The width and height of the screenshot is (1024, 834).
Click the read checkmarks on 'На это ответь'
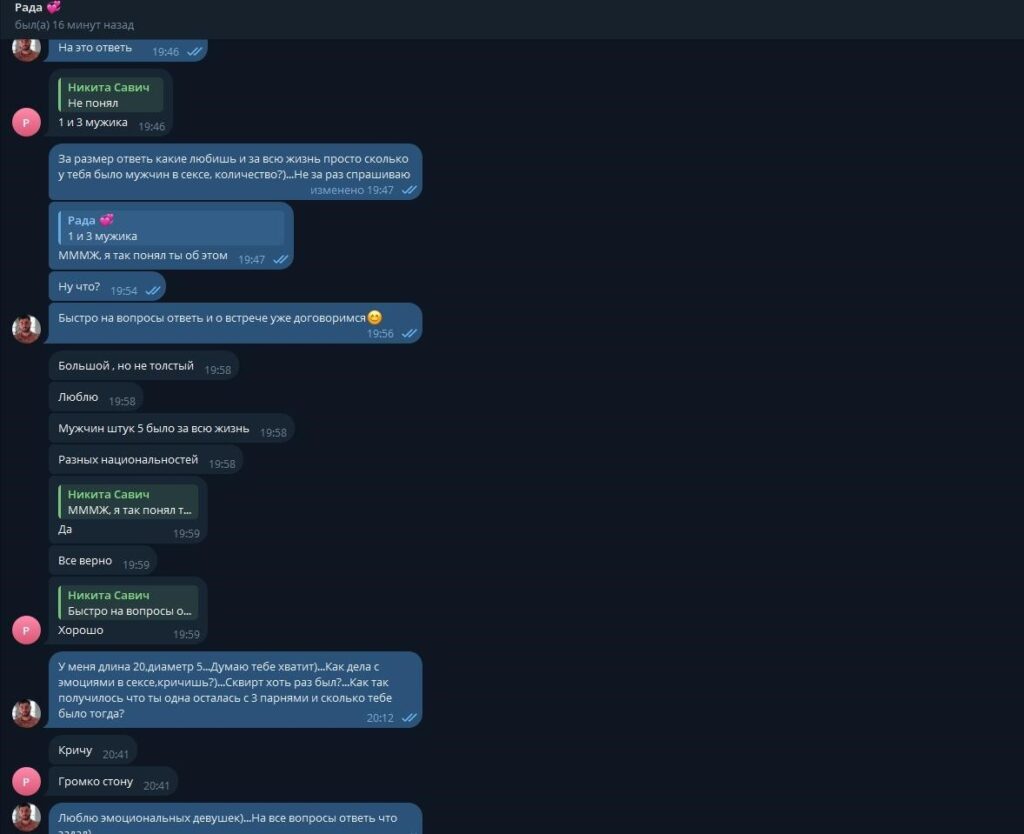[x=195, y=52]
